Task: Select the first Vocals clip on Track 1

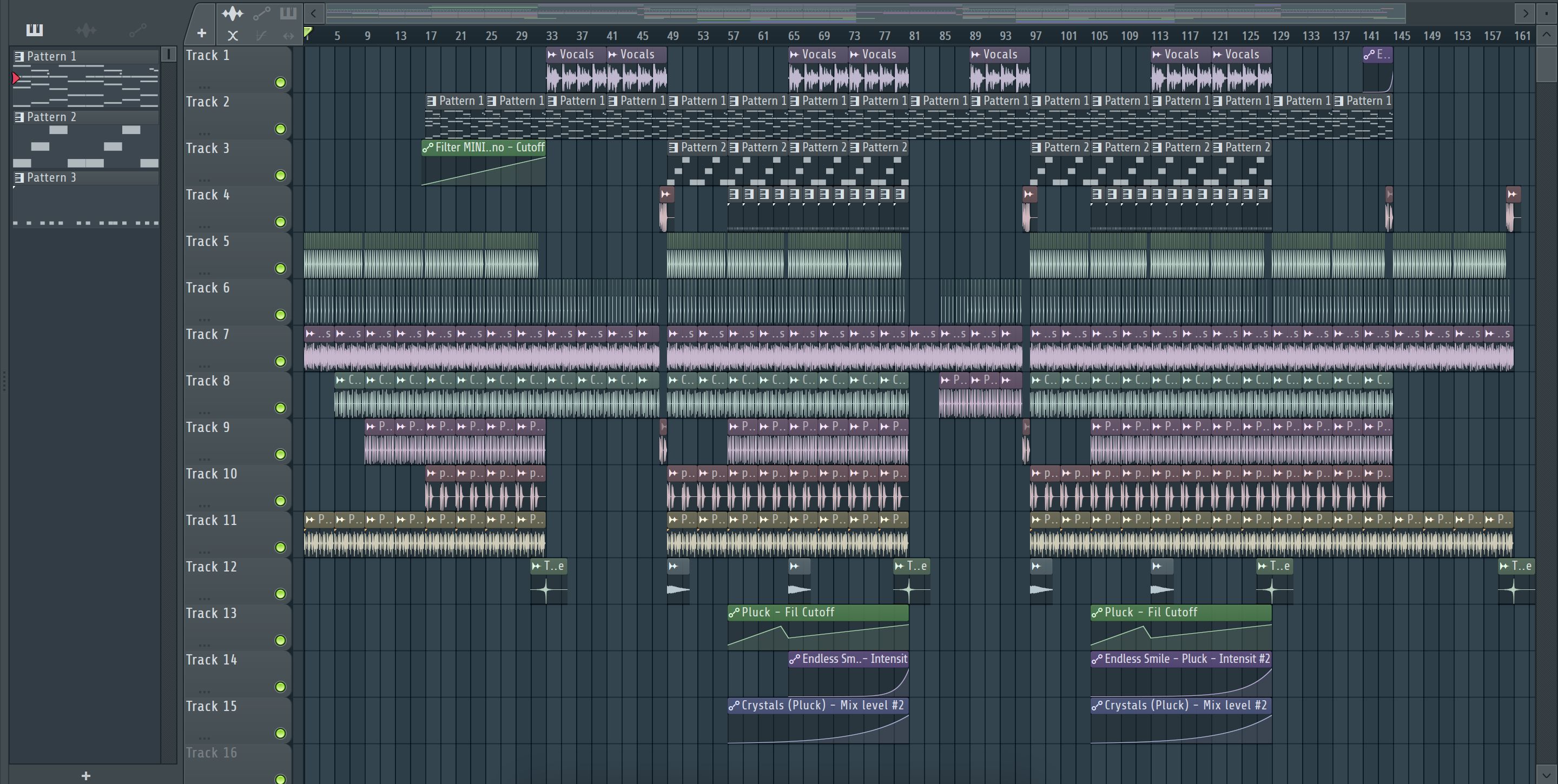Action: (x=576, y=70)
